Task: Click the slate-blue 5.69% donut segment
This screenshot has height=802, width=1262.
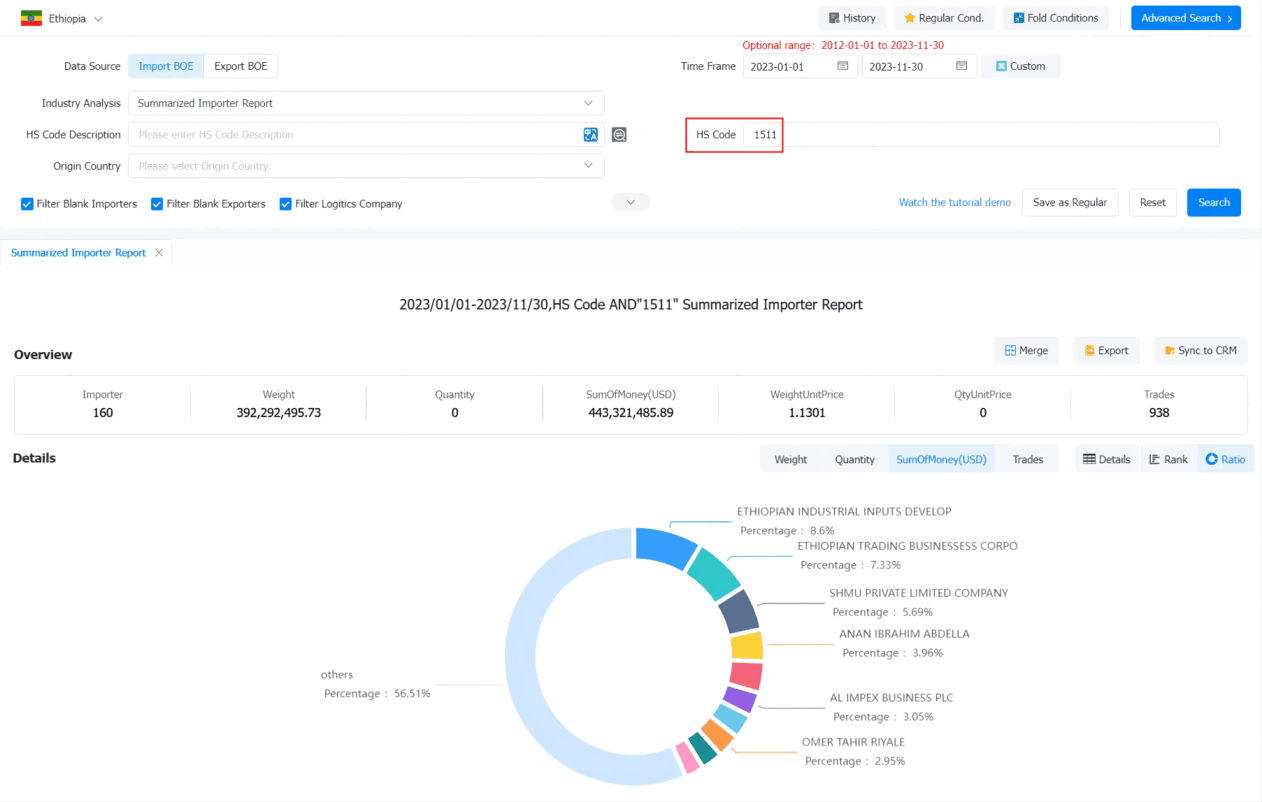Action: coord(740,612)
